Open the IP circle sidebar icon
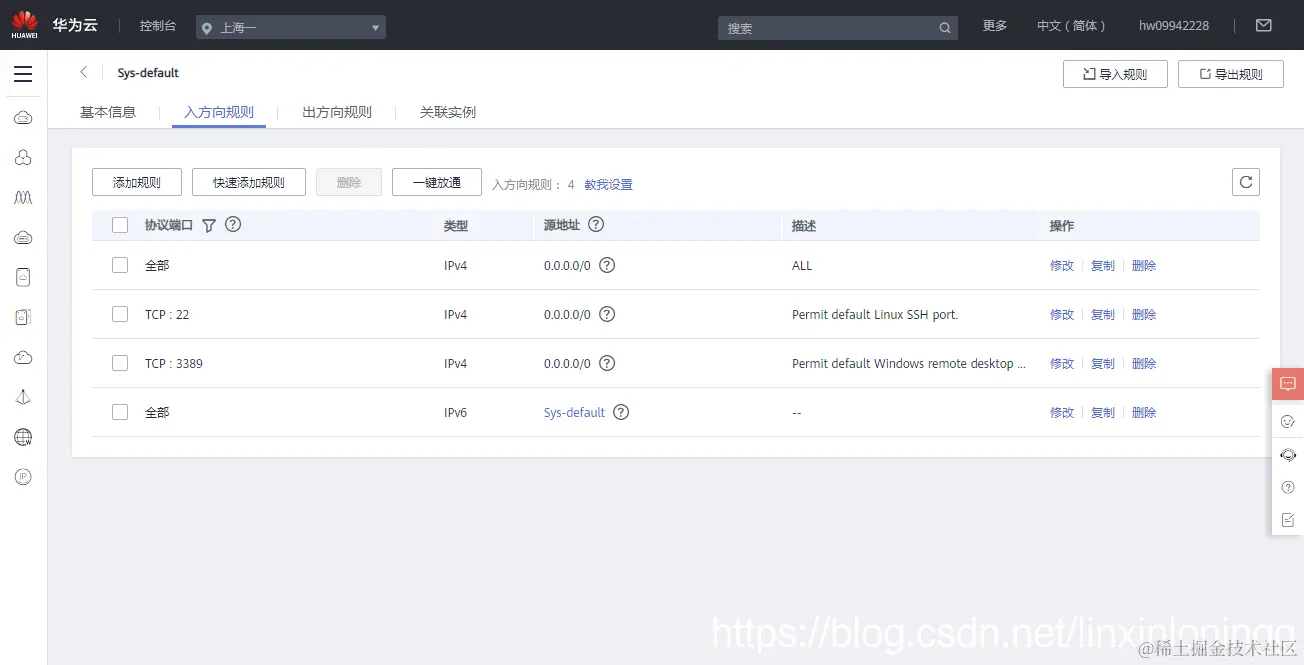This screenshot has height=665, width=1304. (x=23, y=477)
